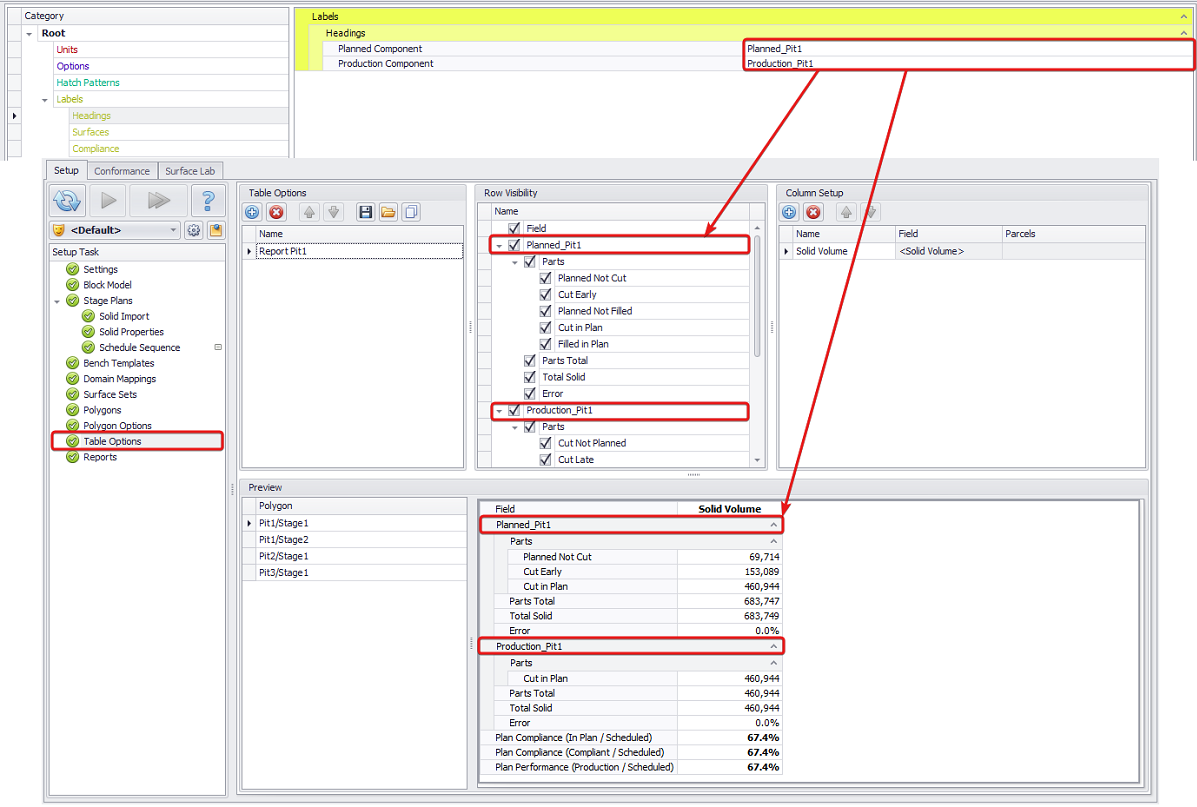
Task: Edit the Production Component value field
Action: (x=968, y=63)
